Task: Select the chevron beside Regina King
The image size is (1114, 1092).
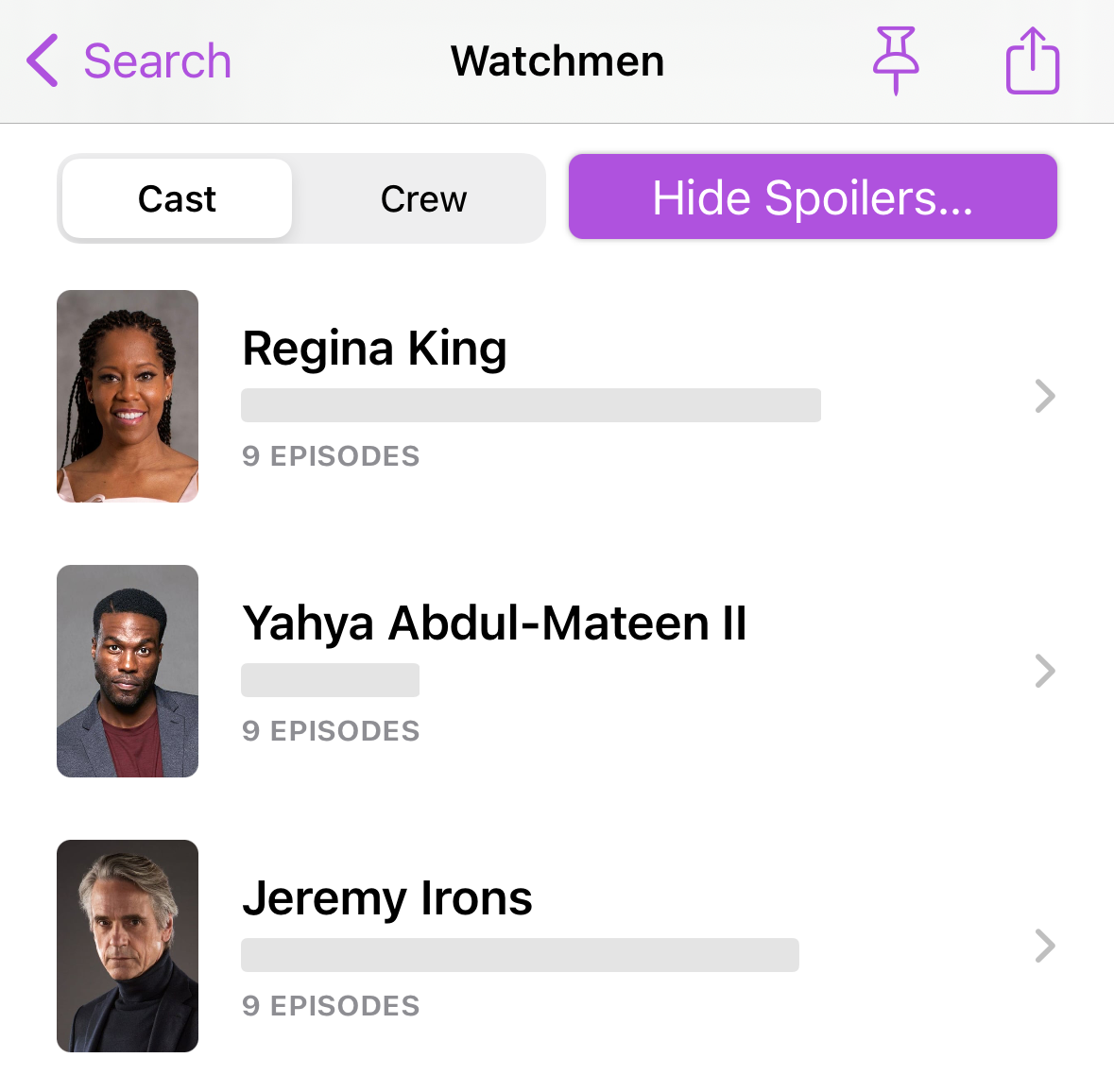Action: coord(1044,396)
